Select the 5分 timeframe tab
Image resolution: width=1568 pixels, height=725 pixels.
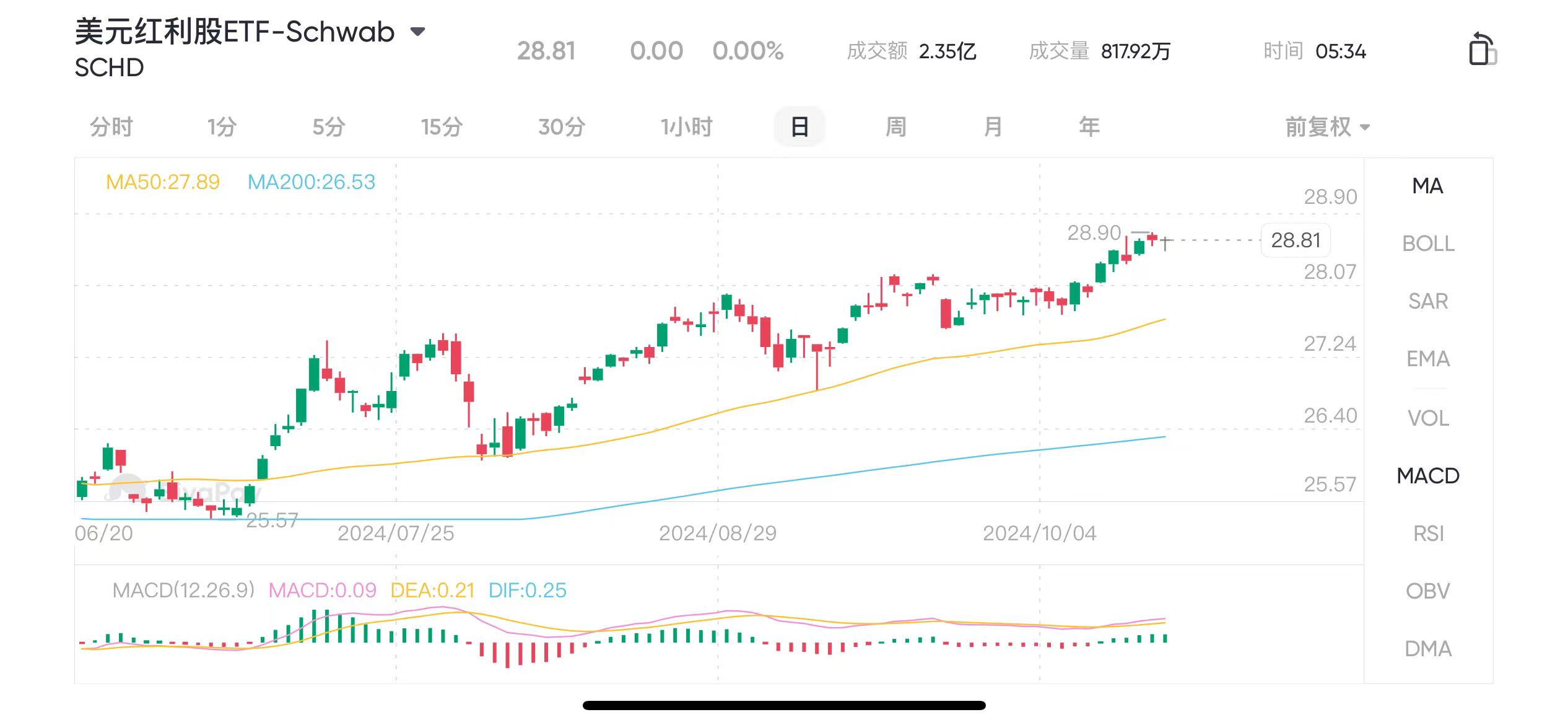(x=328, y=127)
